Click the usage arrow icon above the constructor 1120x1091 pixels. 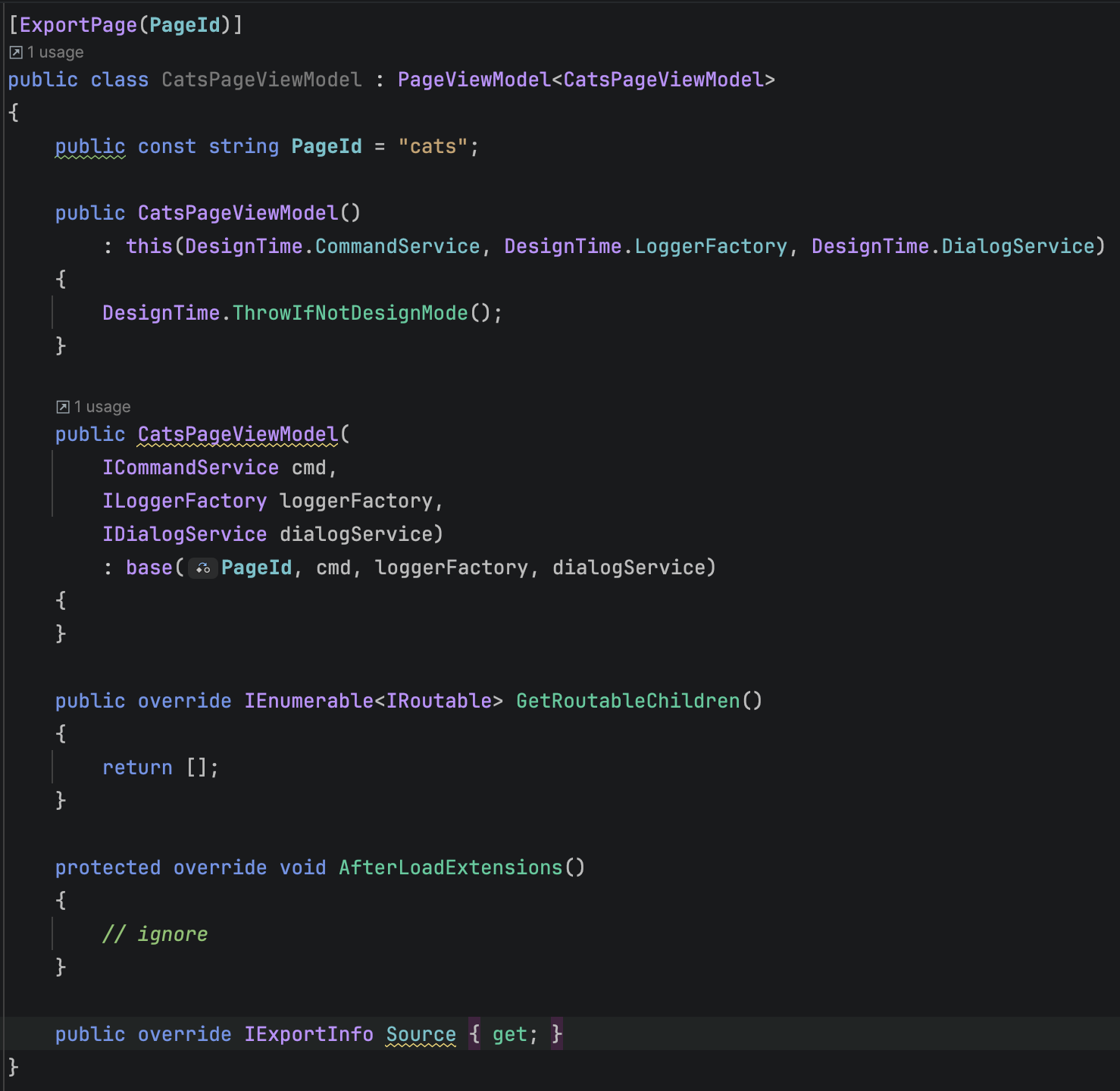click(62, 406)
